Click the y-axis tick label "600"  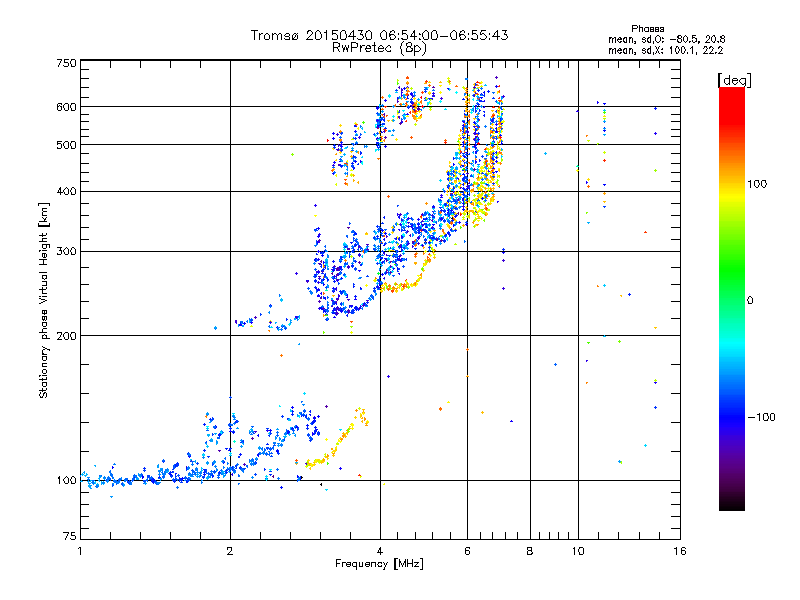66,107
